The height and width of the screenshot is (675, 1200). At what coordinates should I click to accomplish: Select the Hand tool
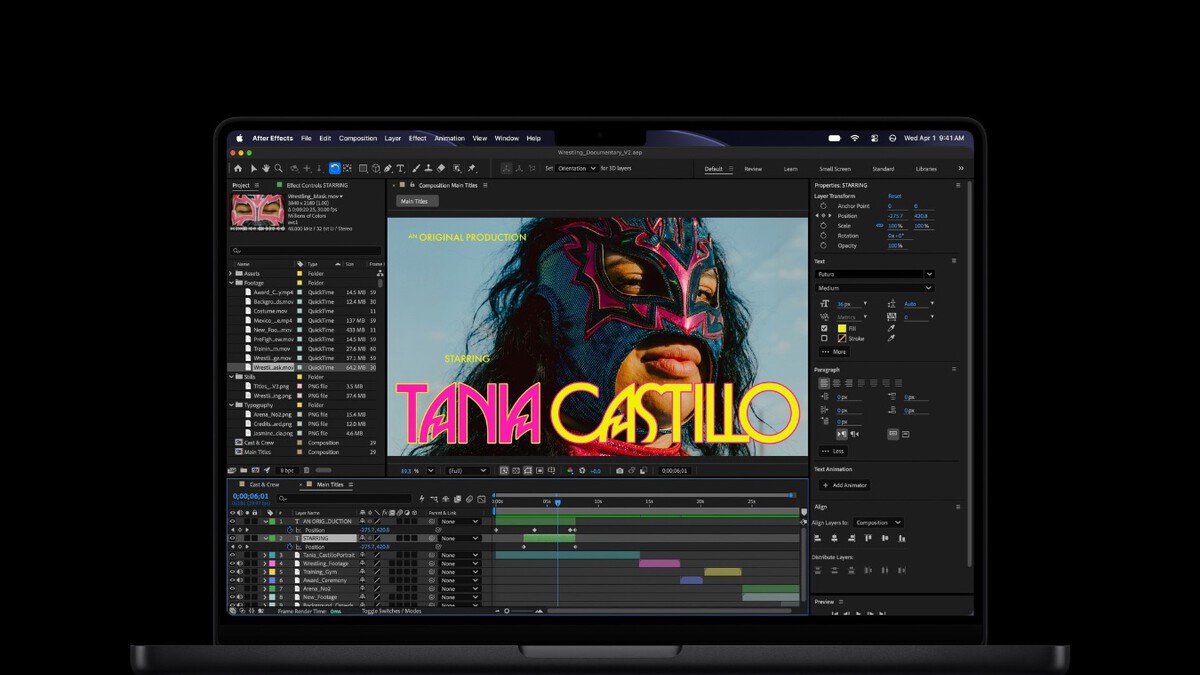click(266, 168)
